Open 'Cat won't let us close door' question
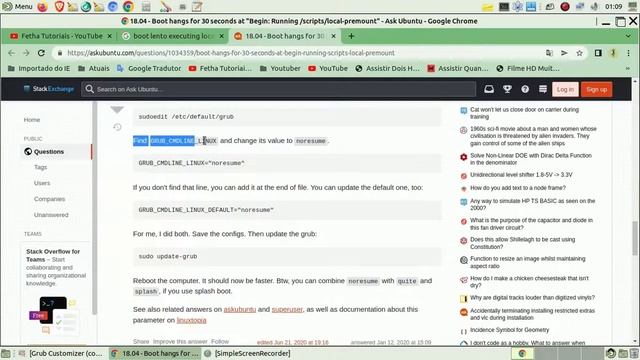This screenshot has width=640, height=360. click(524, 113)
